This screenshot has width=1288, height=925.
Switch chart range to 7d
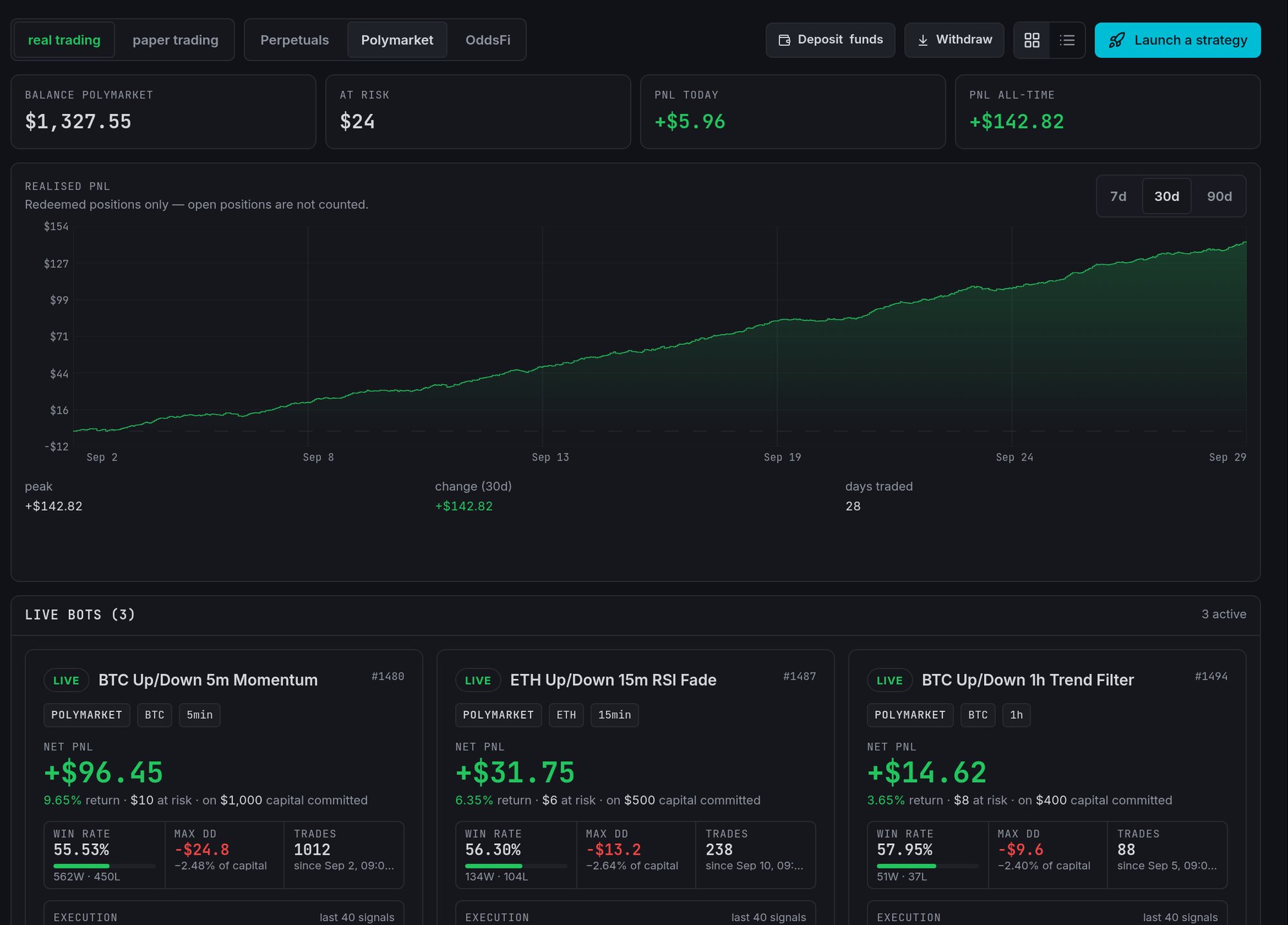pos(1118,196)
